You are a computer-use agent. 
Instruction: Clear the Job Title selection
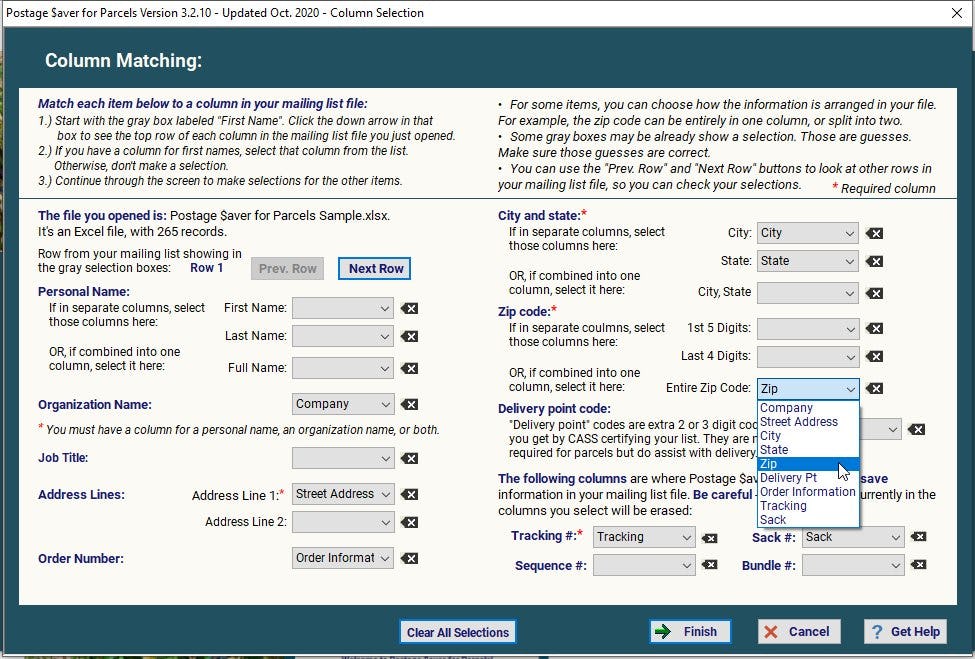408,458
